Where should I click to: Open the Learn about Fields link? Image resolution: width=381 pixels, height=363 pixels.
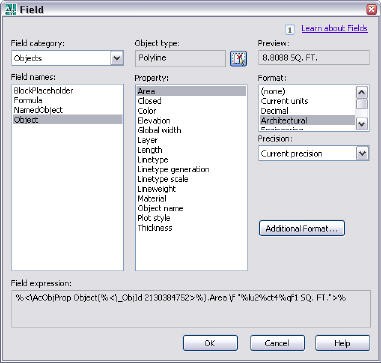pos(334,28)
